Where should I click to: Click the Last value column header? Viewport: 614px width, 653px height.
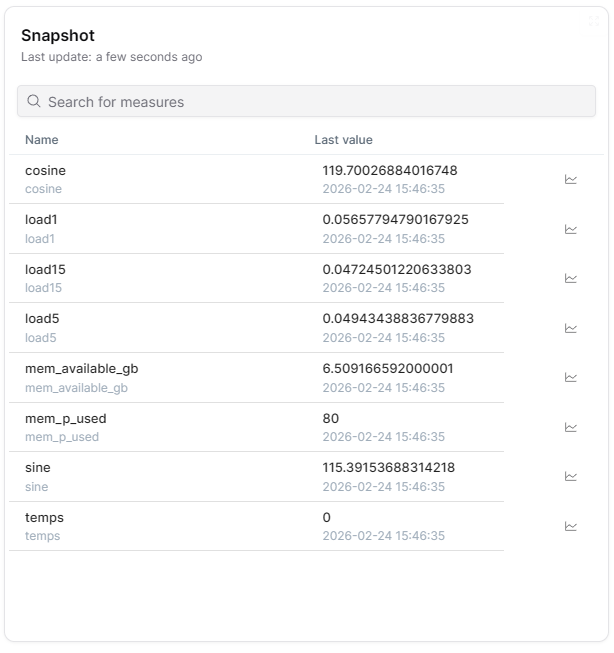343,140
